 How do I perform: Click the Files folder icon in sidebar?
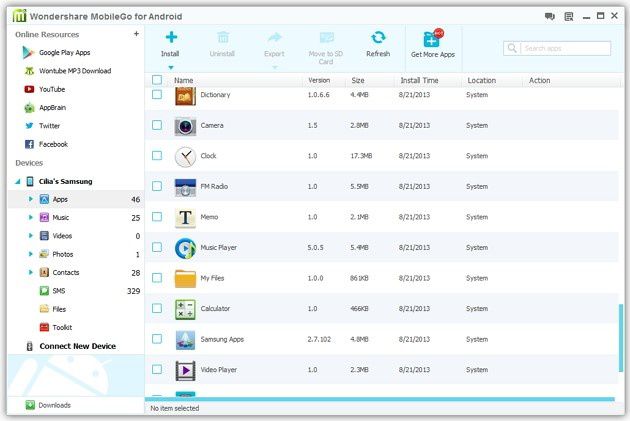point(44,309)
